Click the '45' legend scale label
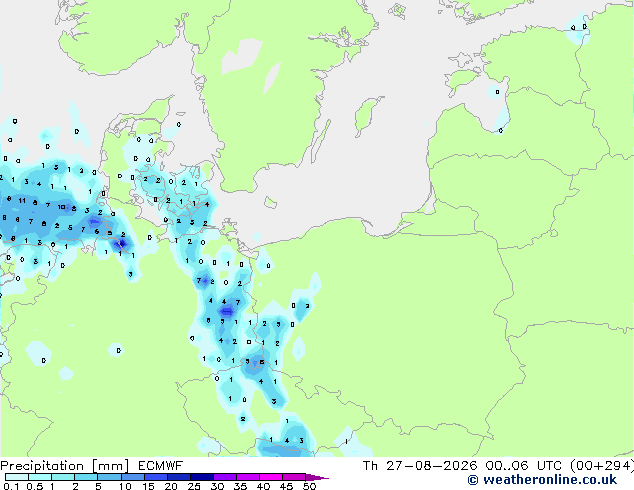The width and height of the screenshot is (634, 490). (x=286, y=486)
